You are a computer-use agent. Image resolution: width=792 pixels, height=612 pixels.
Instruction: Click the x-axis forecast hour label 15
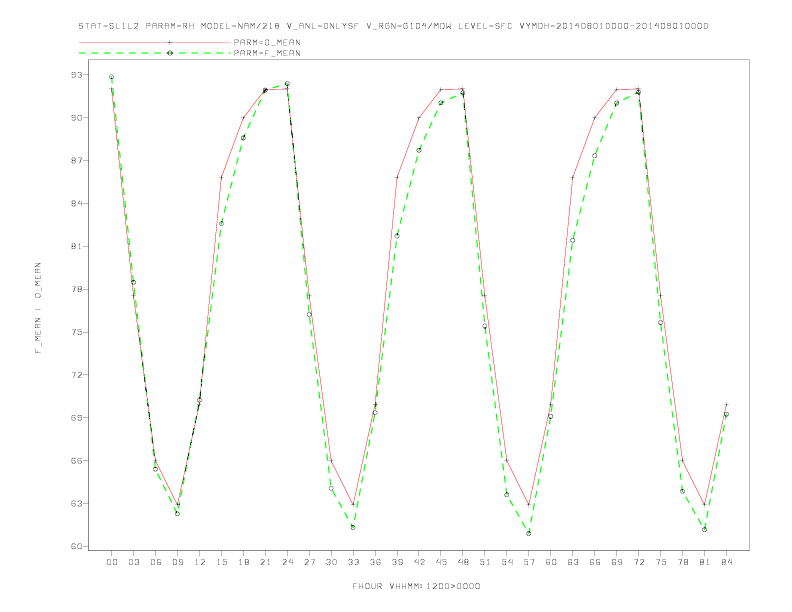tap(221, 562)
